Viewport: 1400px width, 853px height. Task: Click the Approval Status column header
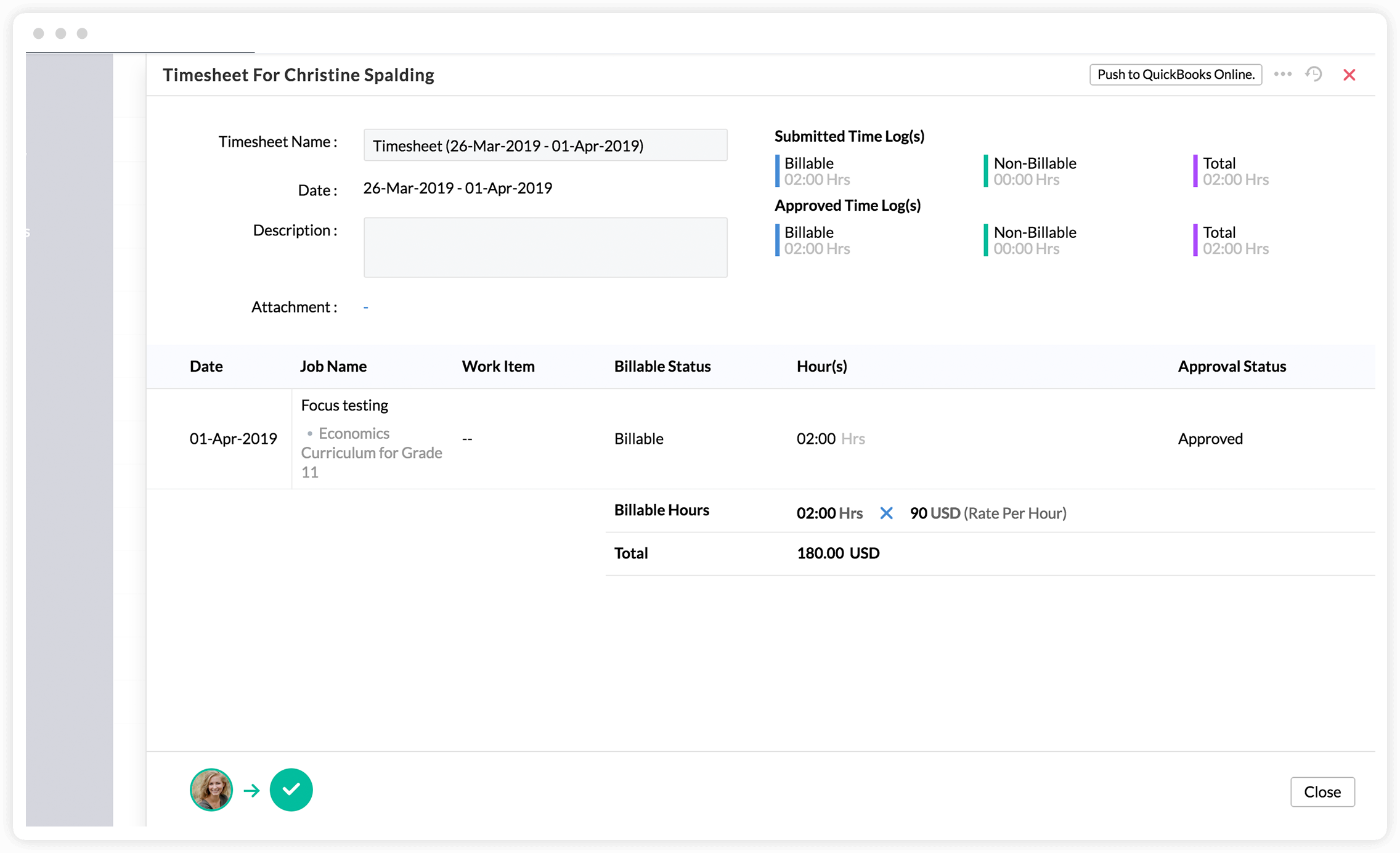[x=1231, y=366]
